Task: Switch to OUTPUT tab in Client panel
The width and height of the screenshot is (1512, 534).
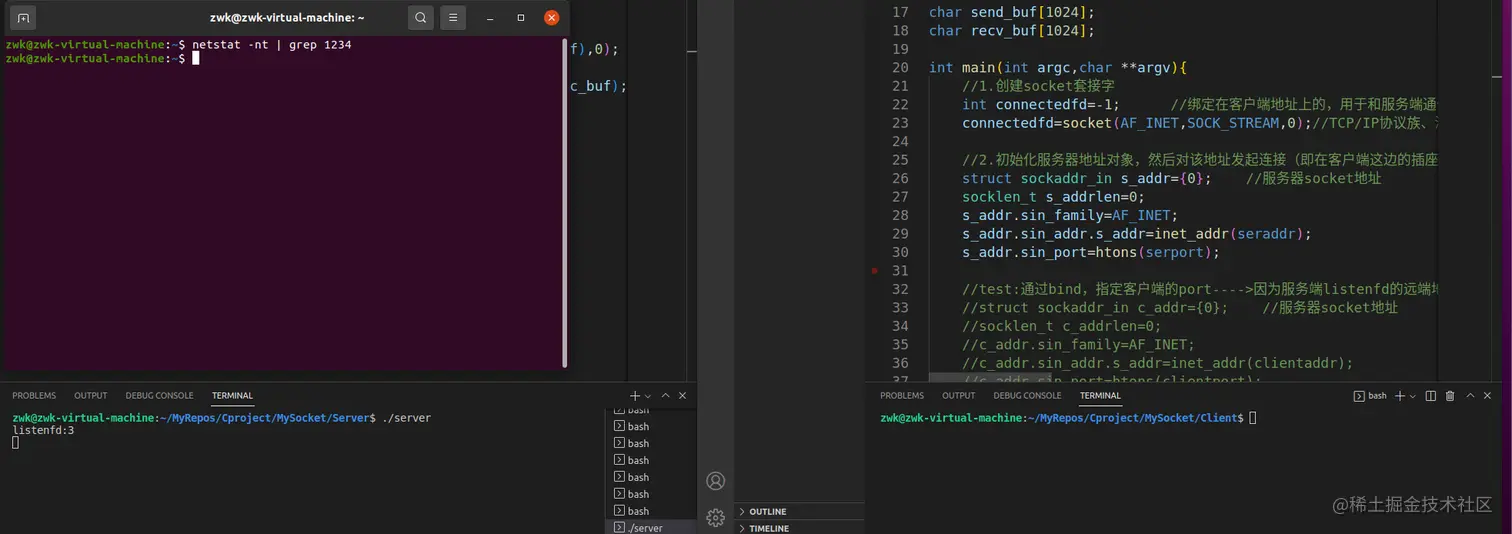Action: 958,396
